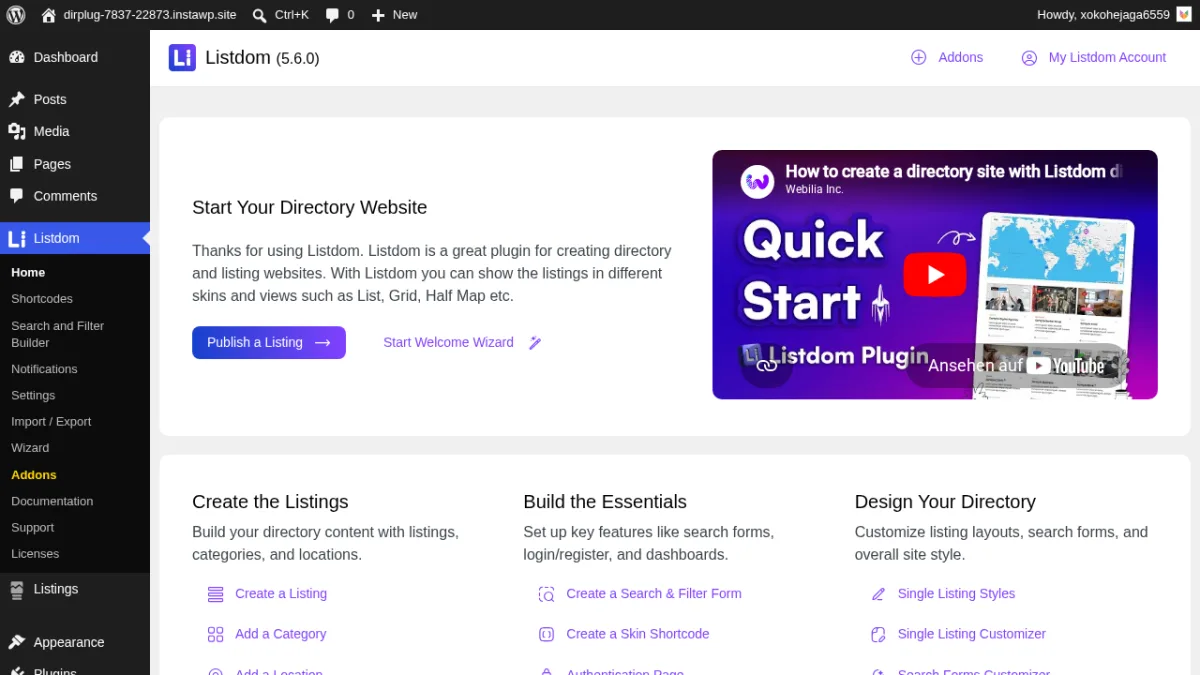Click the WordPress logo icon
This screenshot has height=675, width=1200.
(16, 15)
